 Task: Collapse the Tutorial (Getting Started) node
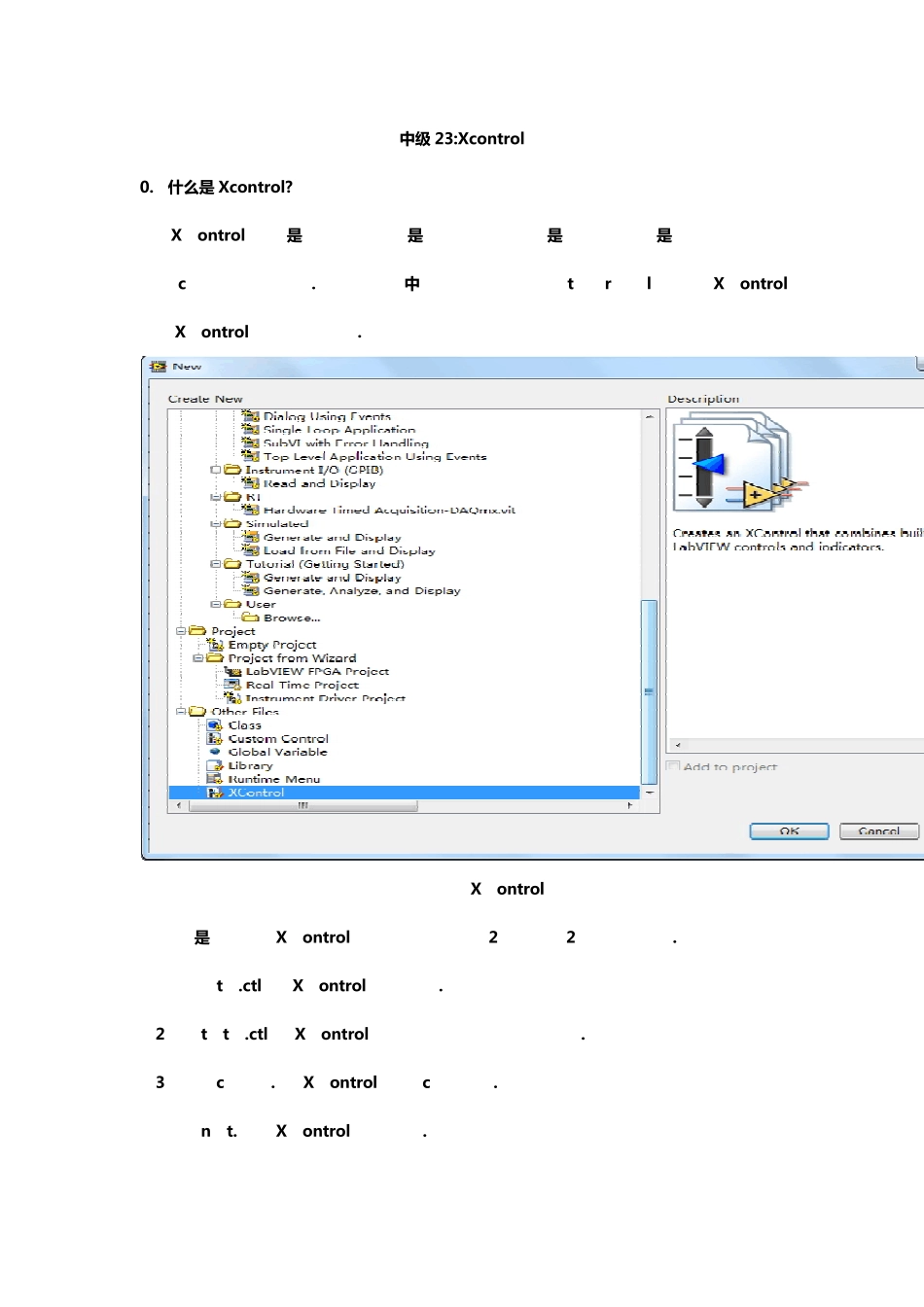point(216,564)
